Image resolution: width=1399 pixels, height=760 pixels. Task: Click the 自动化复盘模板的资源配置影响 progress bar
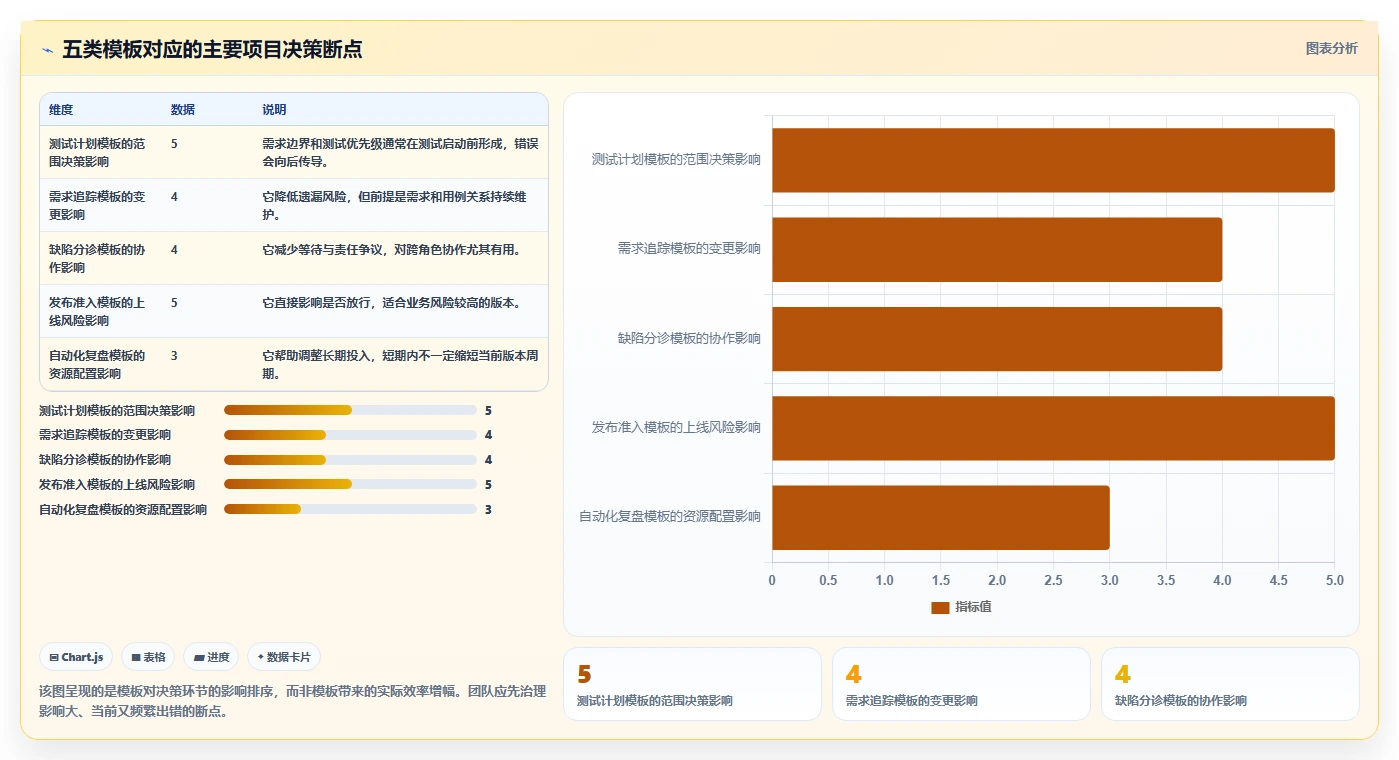(350, 509)
